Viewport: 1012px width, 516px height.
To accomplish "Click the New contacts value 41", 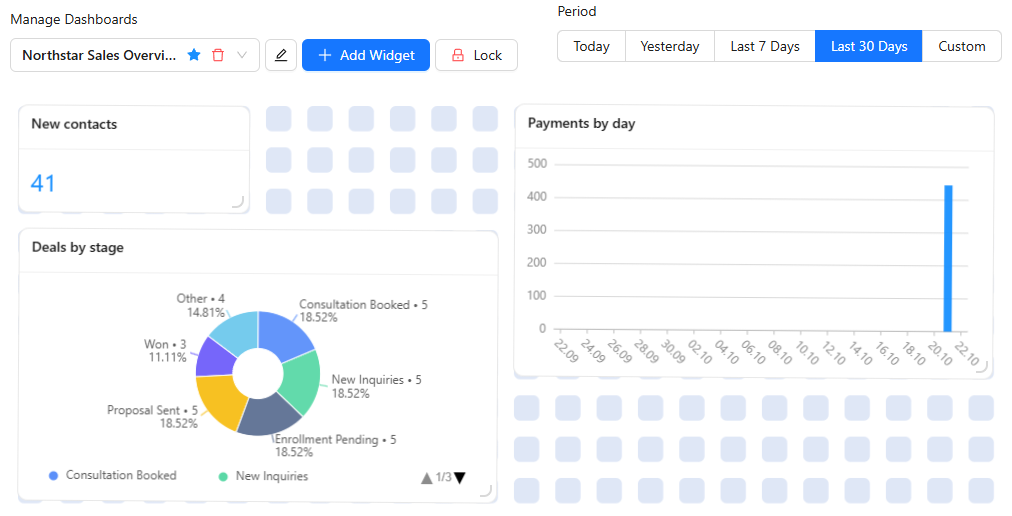I will (x=43, y=183).
